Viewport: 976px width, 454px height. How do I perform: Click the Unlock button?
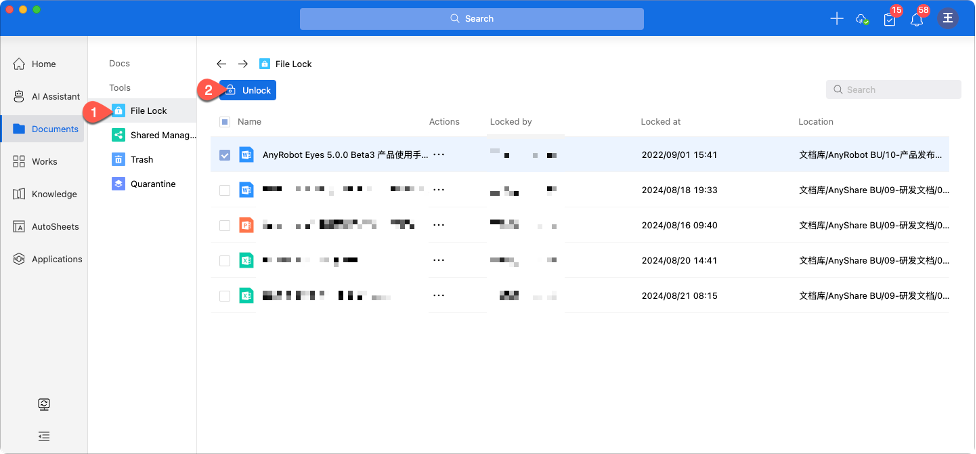(248, 90)
